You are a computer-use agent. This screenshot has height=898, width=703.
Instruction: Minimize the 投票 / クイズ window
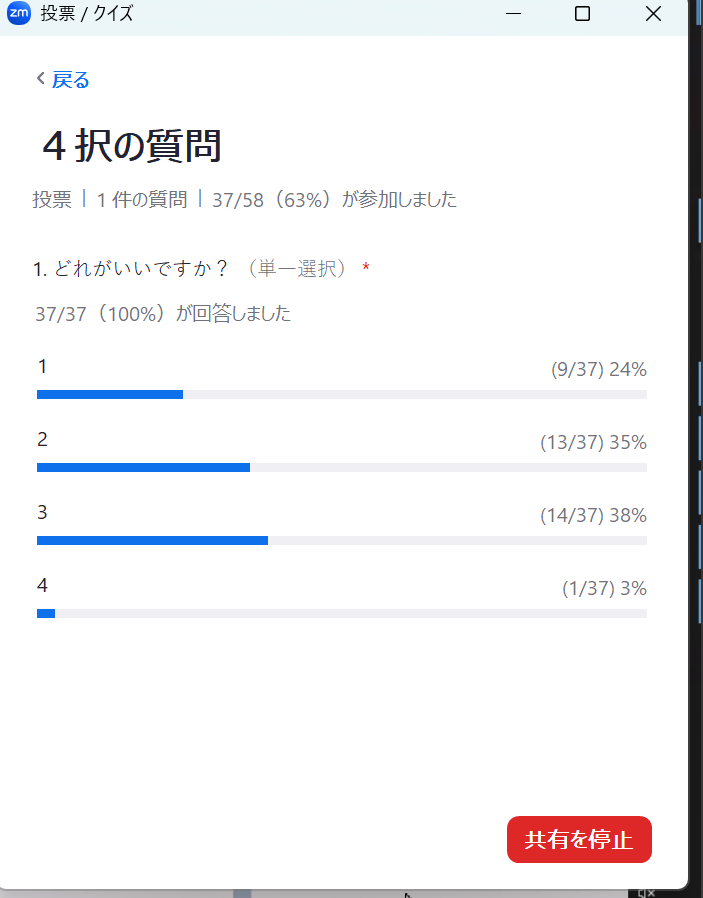pyautogui.click(x=514, y=14)
